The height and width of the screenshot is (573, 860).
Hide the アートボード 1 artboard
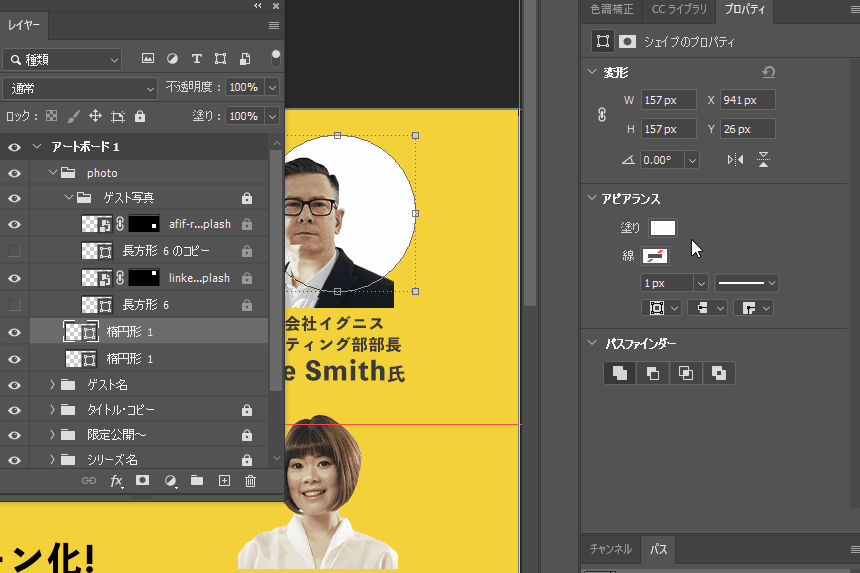(14, 147)
